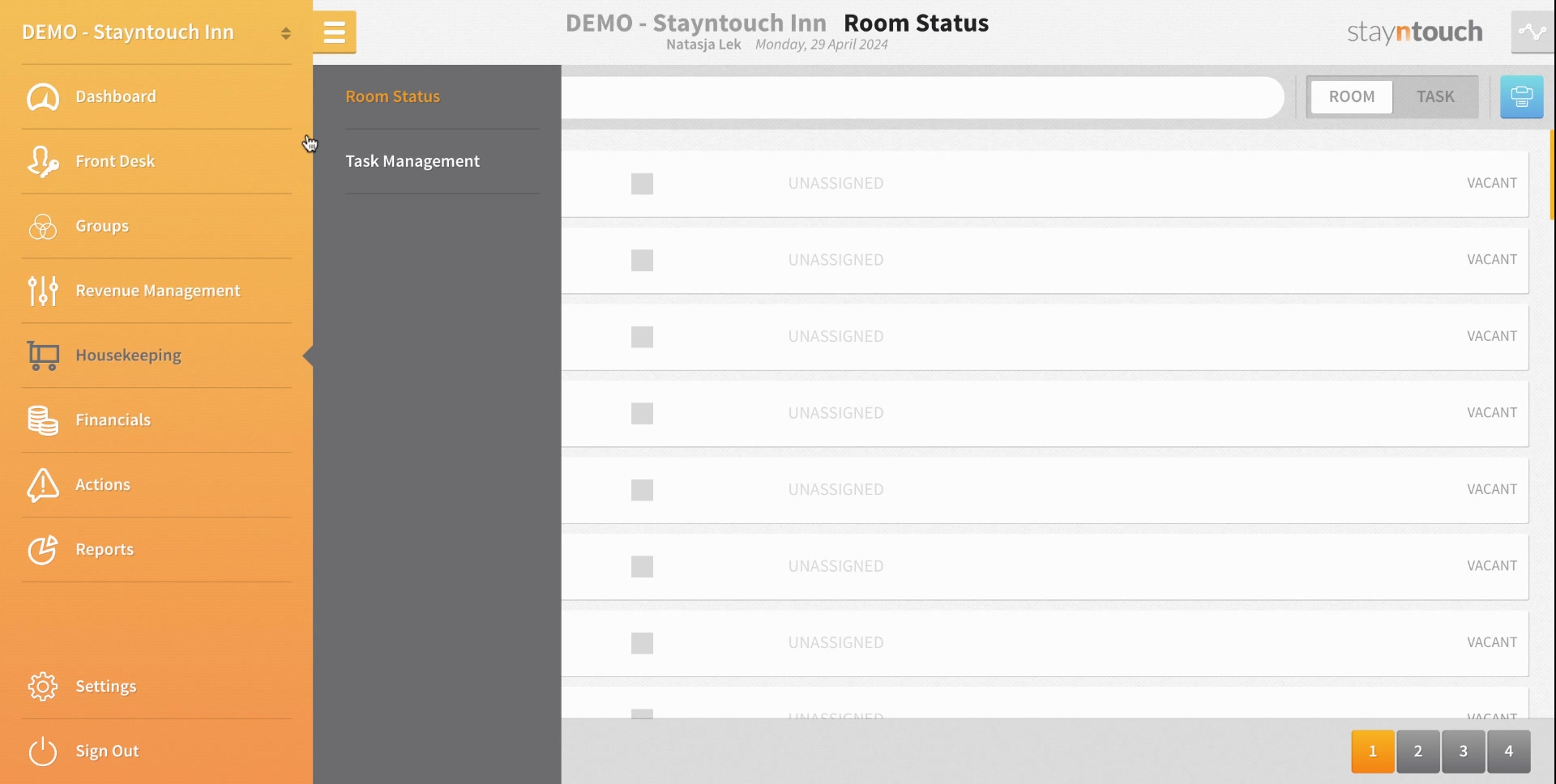This screenshot has width=1556, height=784.
Task: Open Settings label
Action: pyautogui.click(x=106, y=686)
